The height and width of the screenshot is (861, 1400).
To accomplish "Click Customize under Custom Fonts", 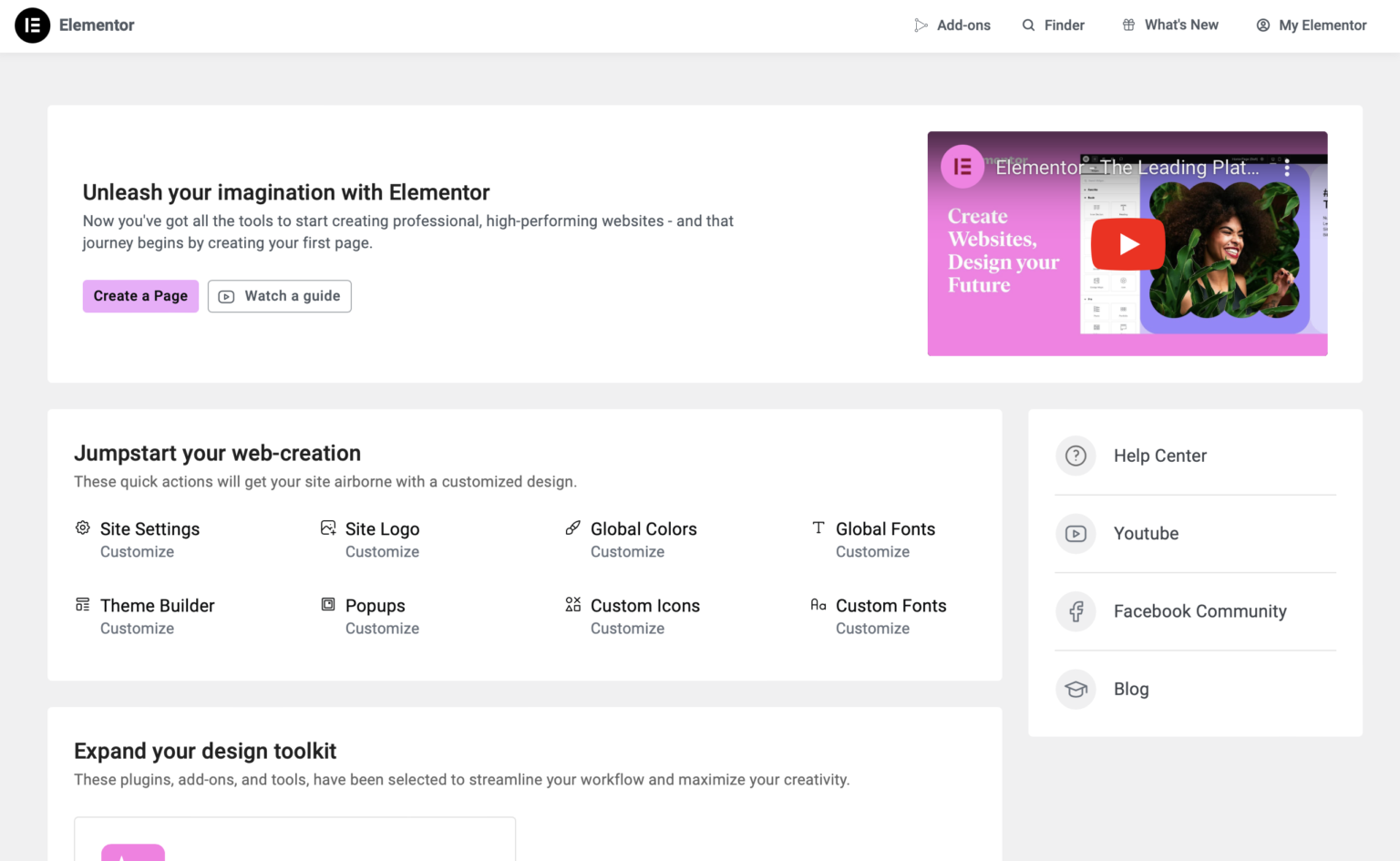I will pyautogui.click(x=872, y=629).
